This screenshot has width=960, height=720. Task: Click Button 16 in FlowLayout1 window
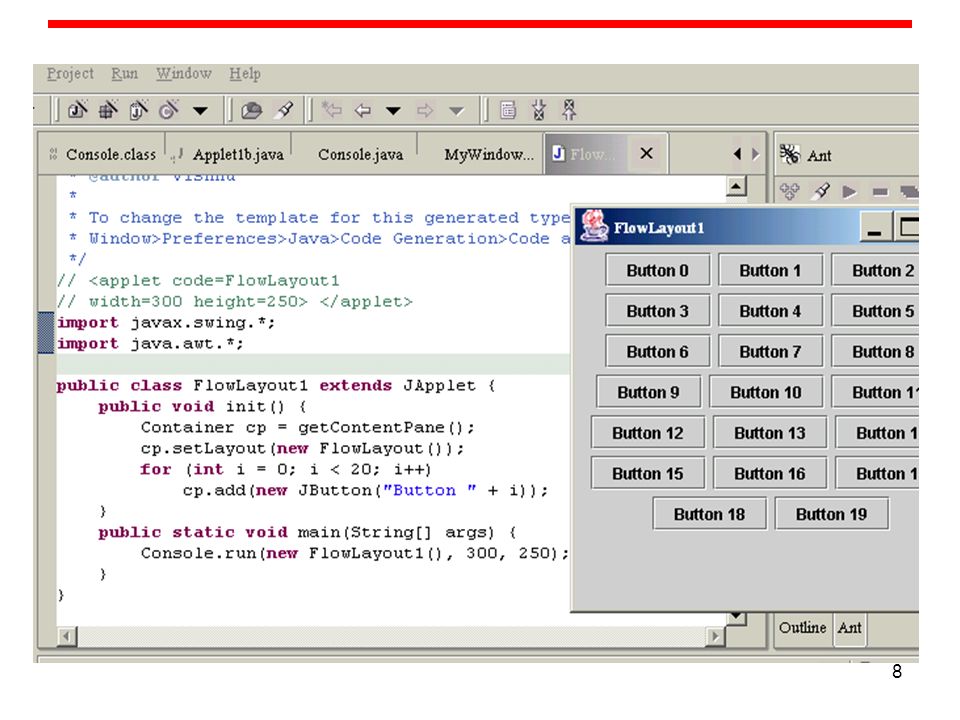[x=770, y=473]
